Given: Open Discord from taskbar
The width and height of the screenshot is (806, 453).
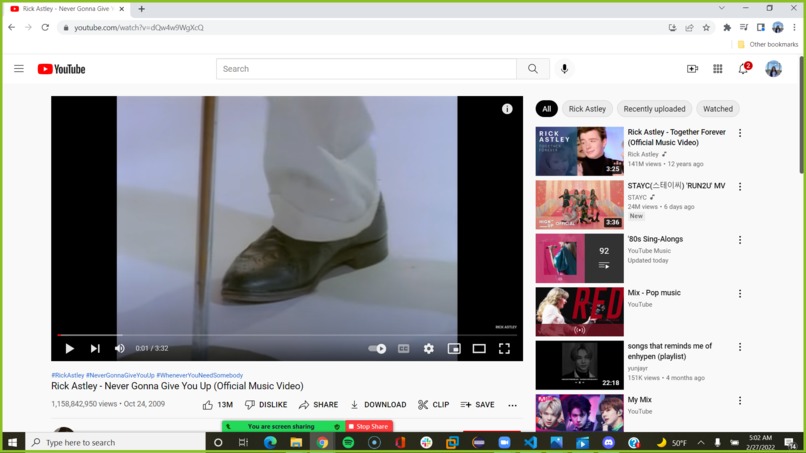Looking at the screenshot, I should (x=608, y=442).
